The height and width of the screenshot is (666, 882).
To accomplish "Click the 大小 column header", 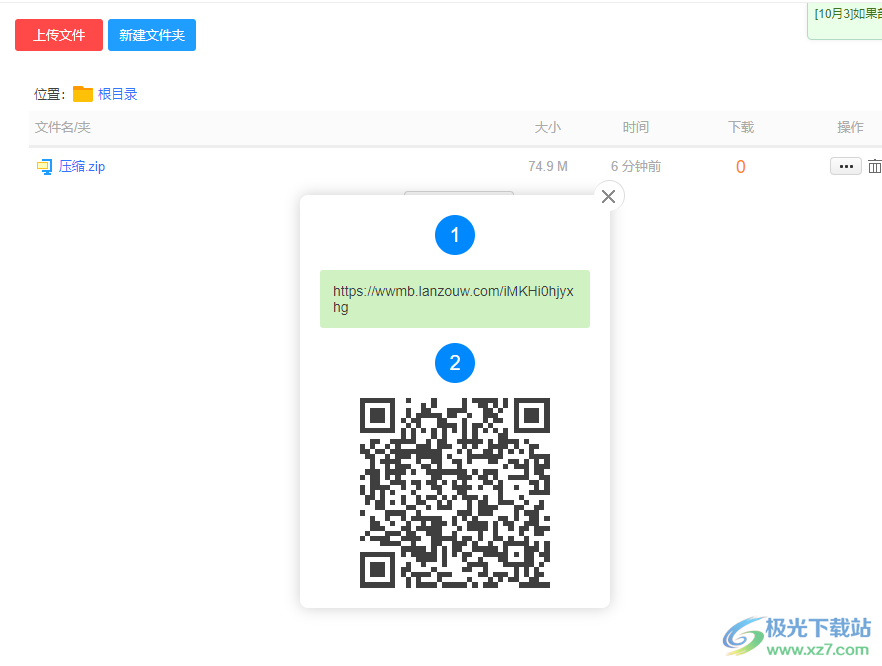I will [x=548, y=127].
